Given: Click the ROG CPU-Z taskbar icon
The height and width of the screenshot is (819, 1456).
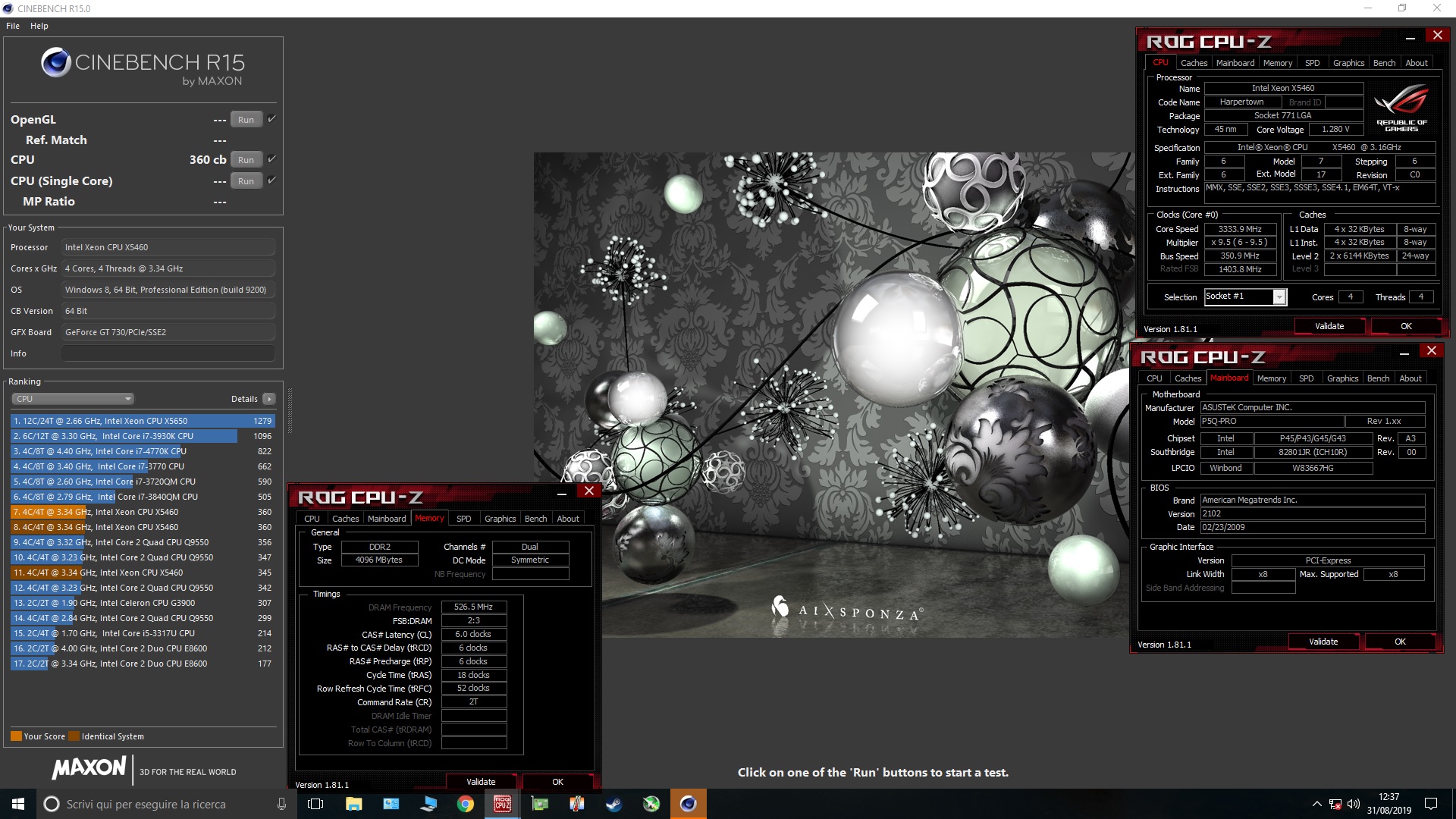Looking at the screenshot, I should click(503, 804).
